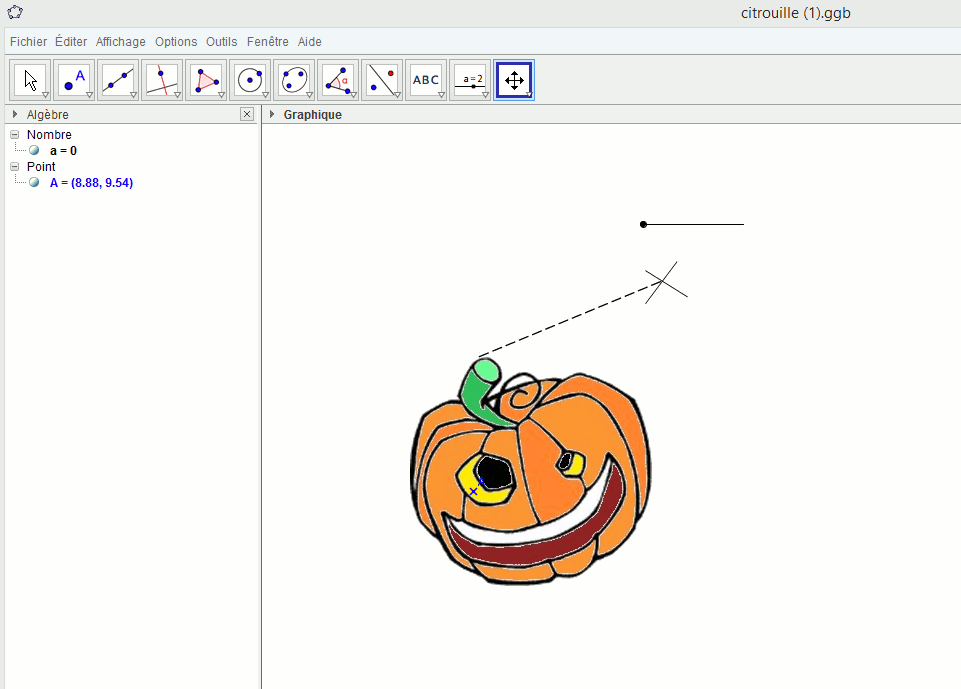Pick the Polygon tool
961x689 pixels.
coord(206,80)
